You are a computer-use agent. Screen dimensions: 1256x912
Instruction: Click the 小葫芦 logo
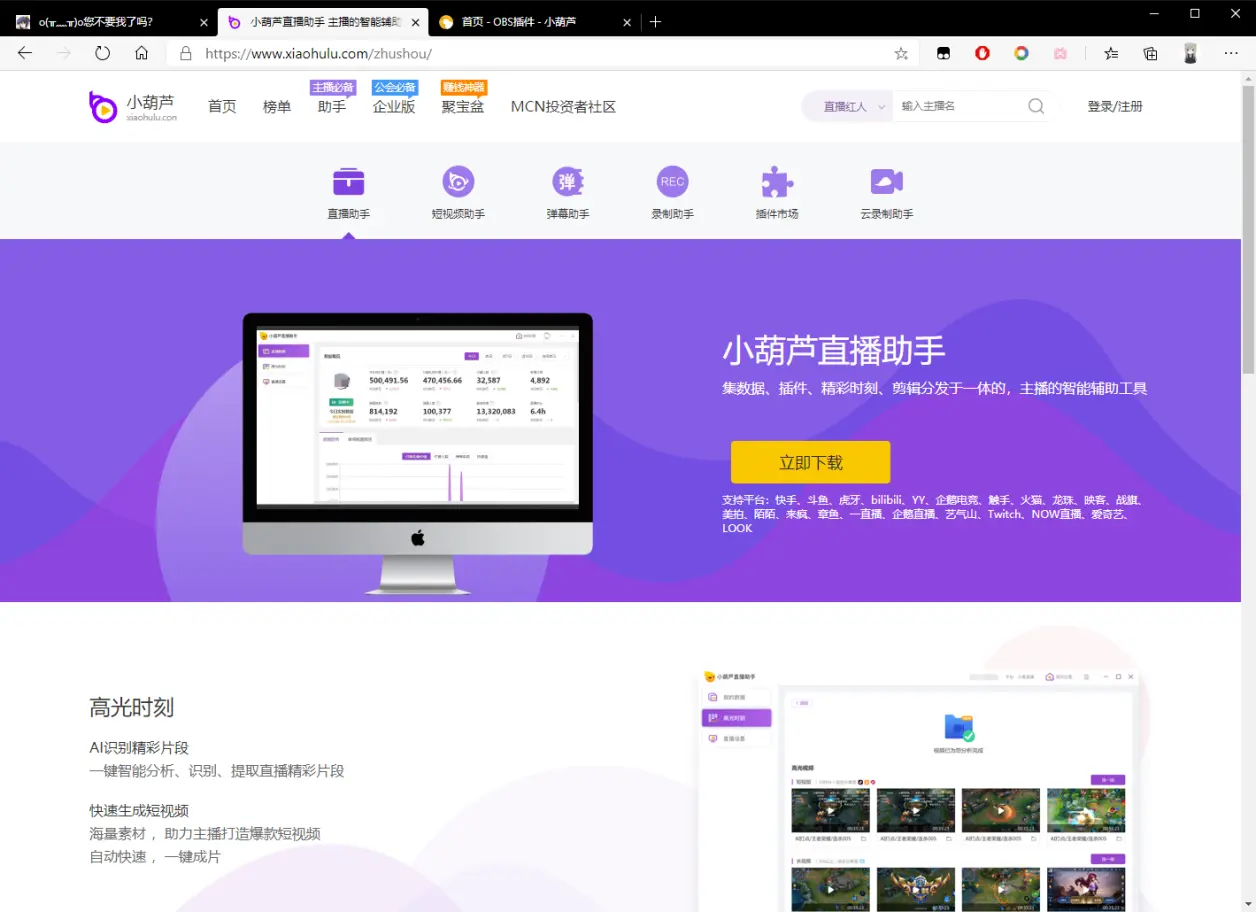click(133, 106)
